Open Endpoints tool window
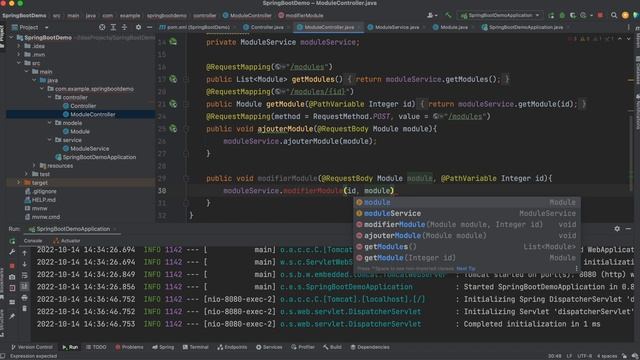The width and height of the screenshot is (640, 360). (232, 347)
